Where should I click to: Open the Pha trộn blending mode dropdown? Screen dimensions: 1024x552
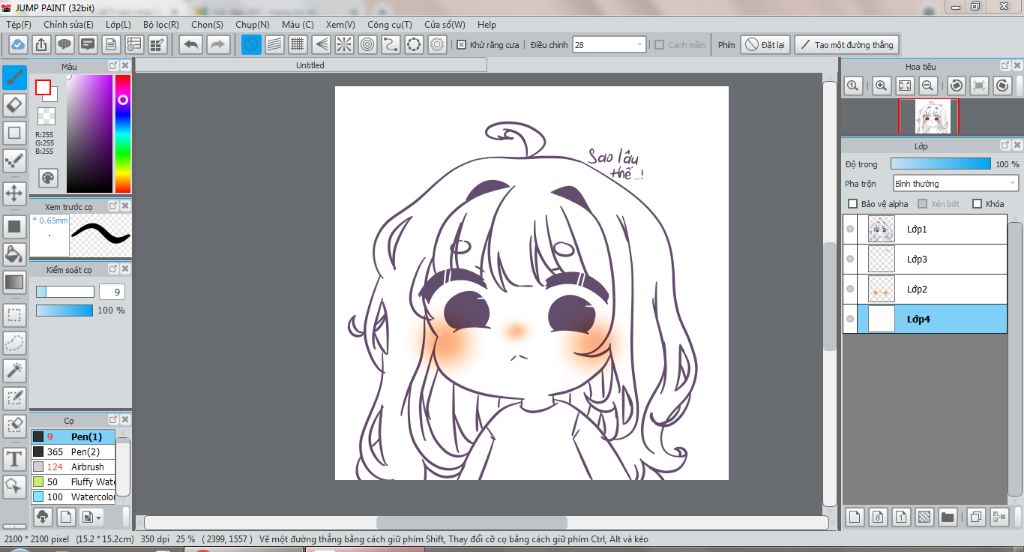pos(955,184)
